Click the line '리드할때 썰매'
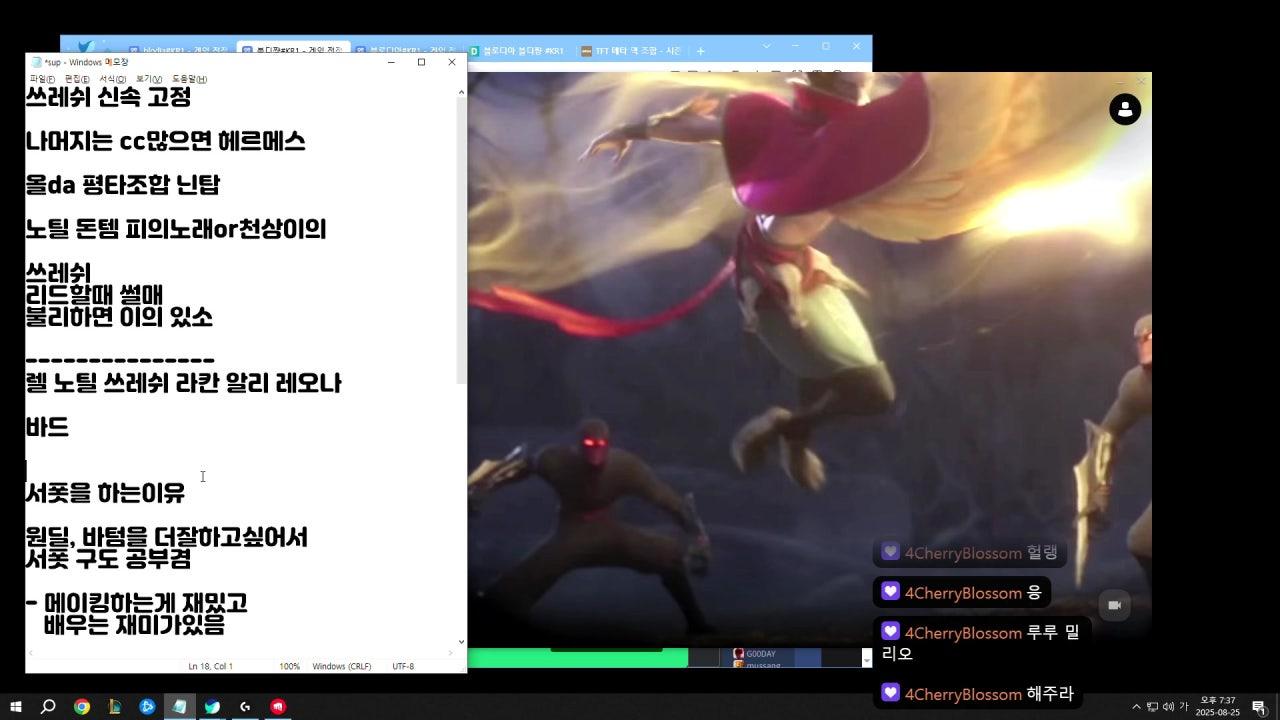The image size is (1280, 720). [x=94, y=295]
